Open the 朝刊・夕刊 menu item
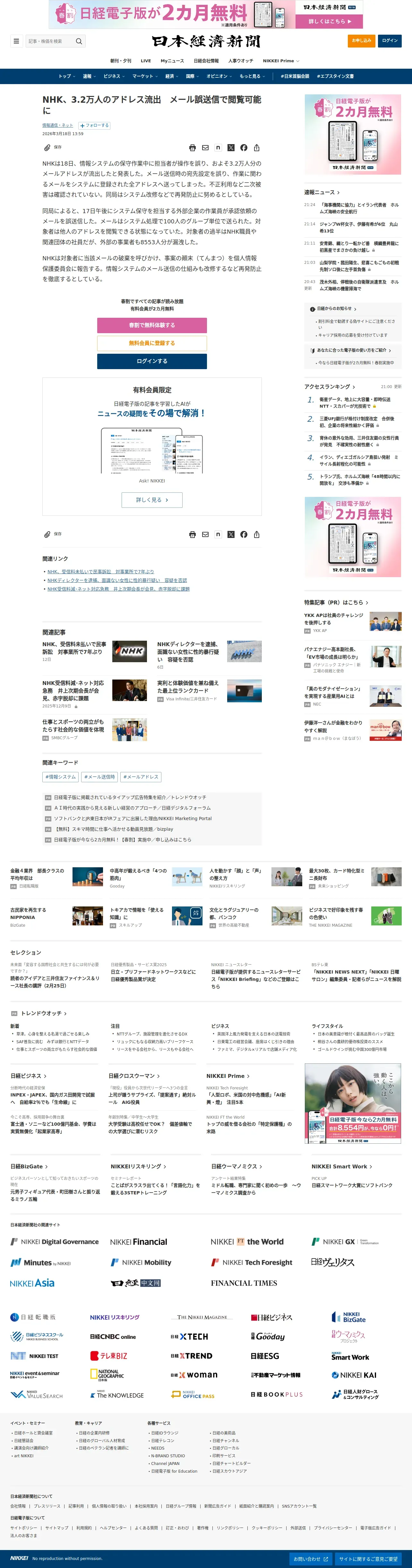This screenshot has width=412, height=1568. pyautogui.click(x=121, y=61)
